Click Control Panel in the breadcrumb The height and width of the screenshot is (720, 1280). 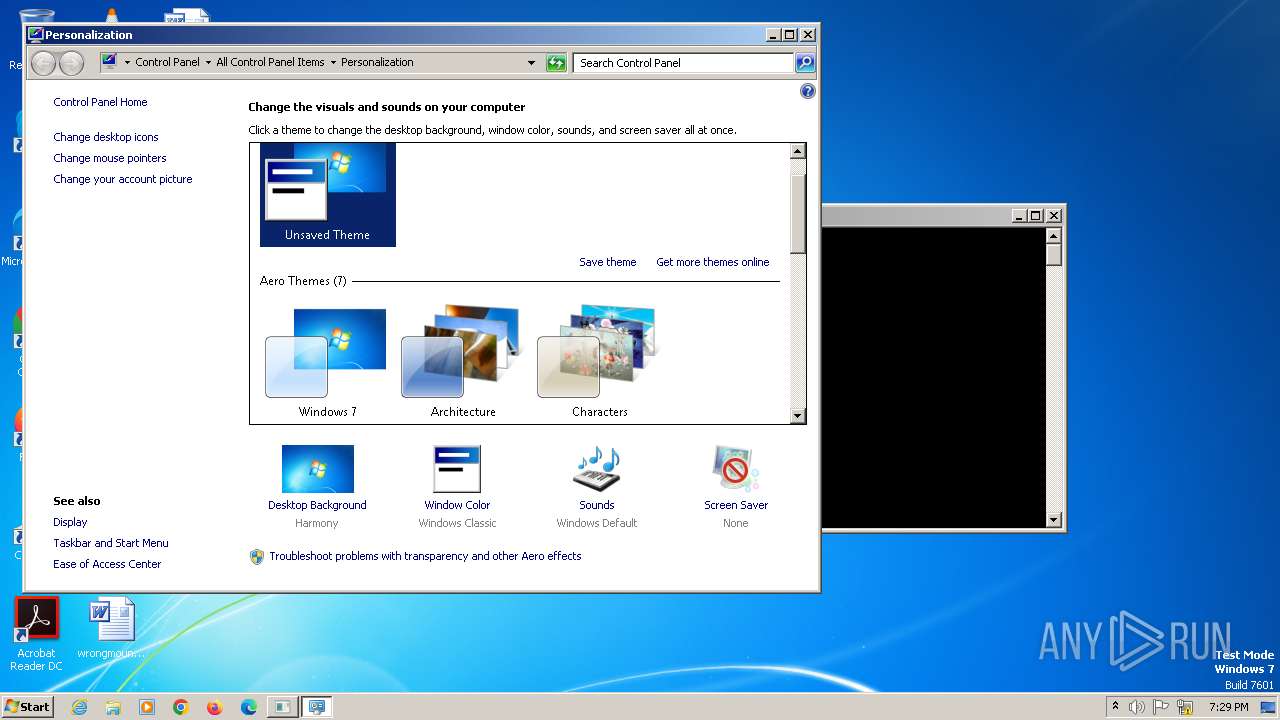[167, 62]
